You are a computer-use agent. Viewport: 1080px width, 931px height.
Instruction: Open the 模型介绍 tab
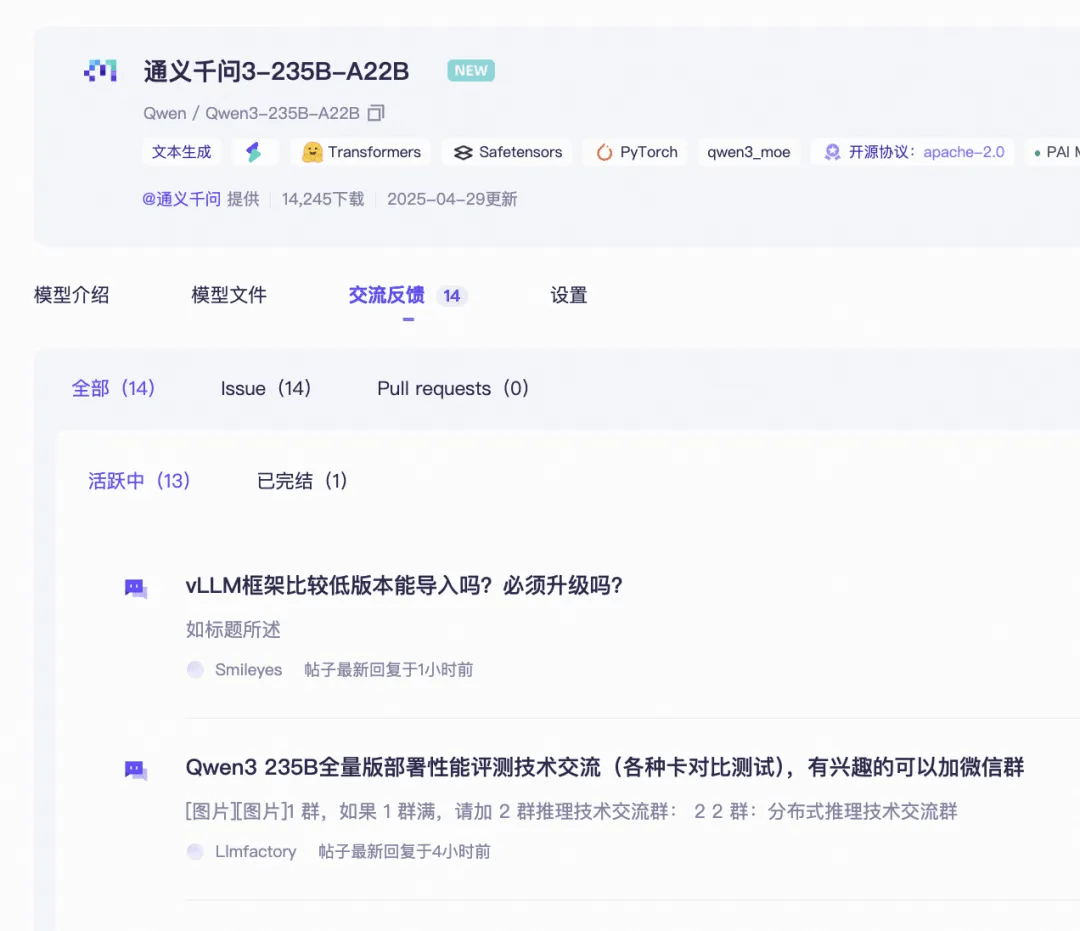[72, 295]
